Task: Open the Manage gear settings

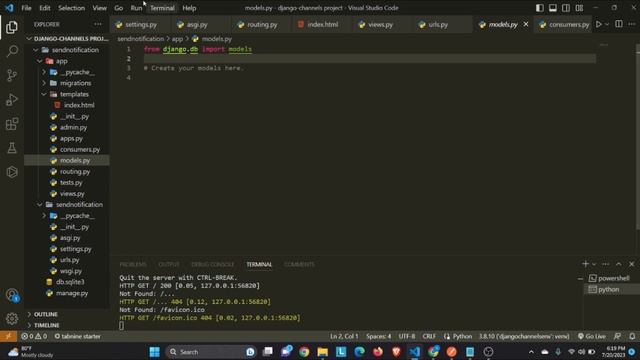Action: click(12, 318)
